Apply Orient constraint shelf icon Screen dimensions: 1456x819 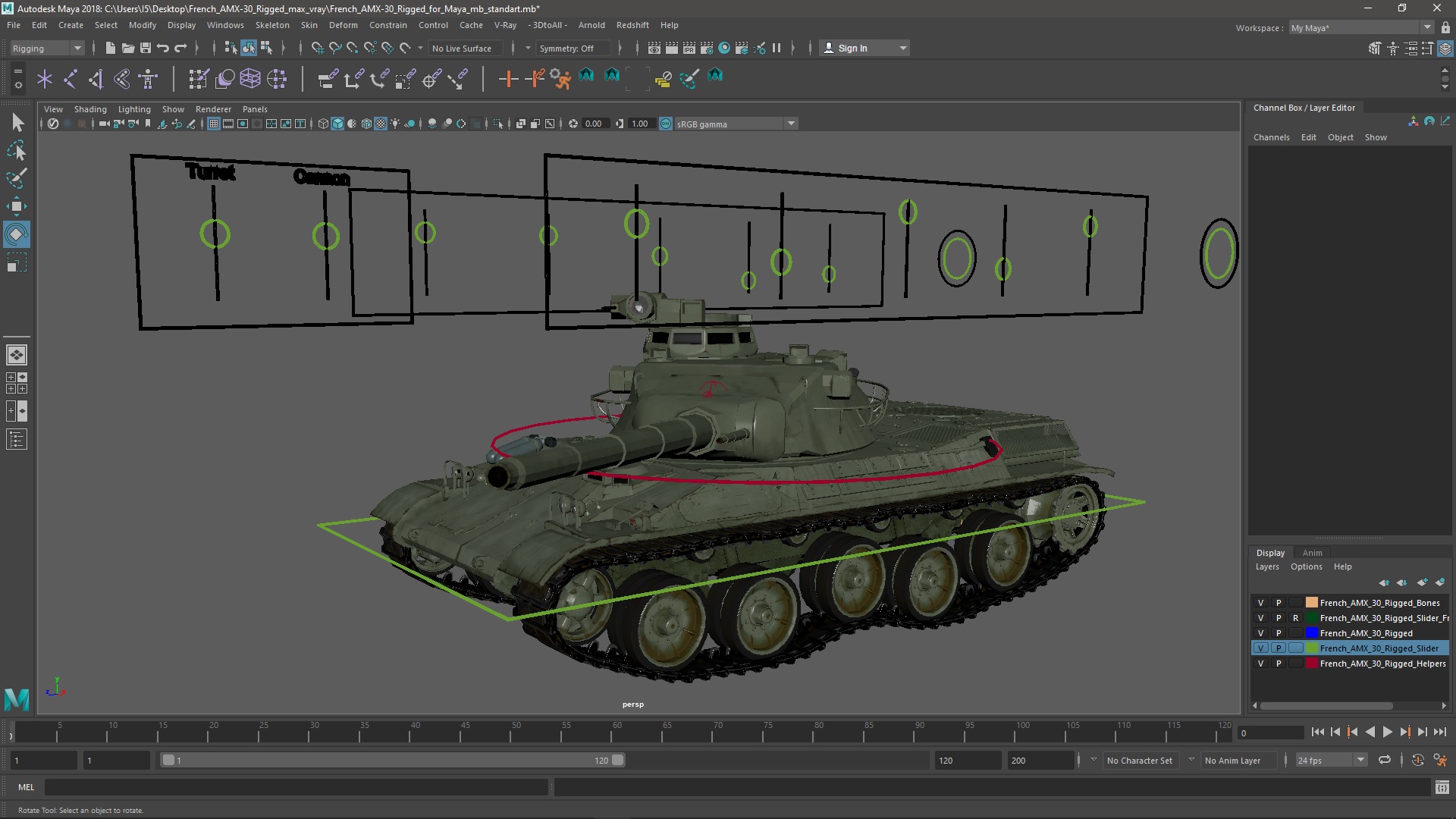point(379,78)
